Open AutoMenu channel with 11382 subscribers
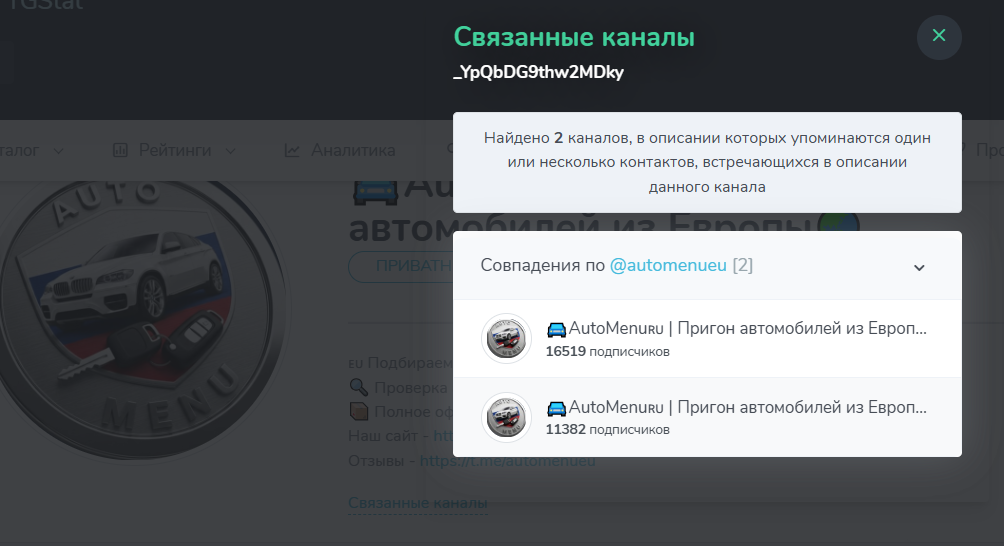This screenshot has width=1004, height=546. click(708, 417)
